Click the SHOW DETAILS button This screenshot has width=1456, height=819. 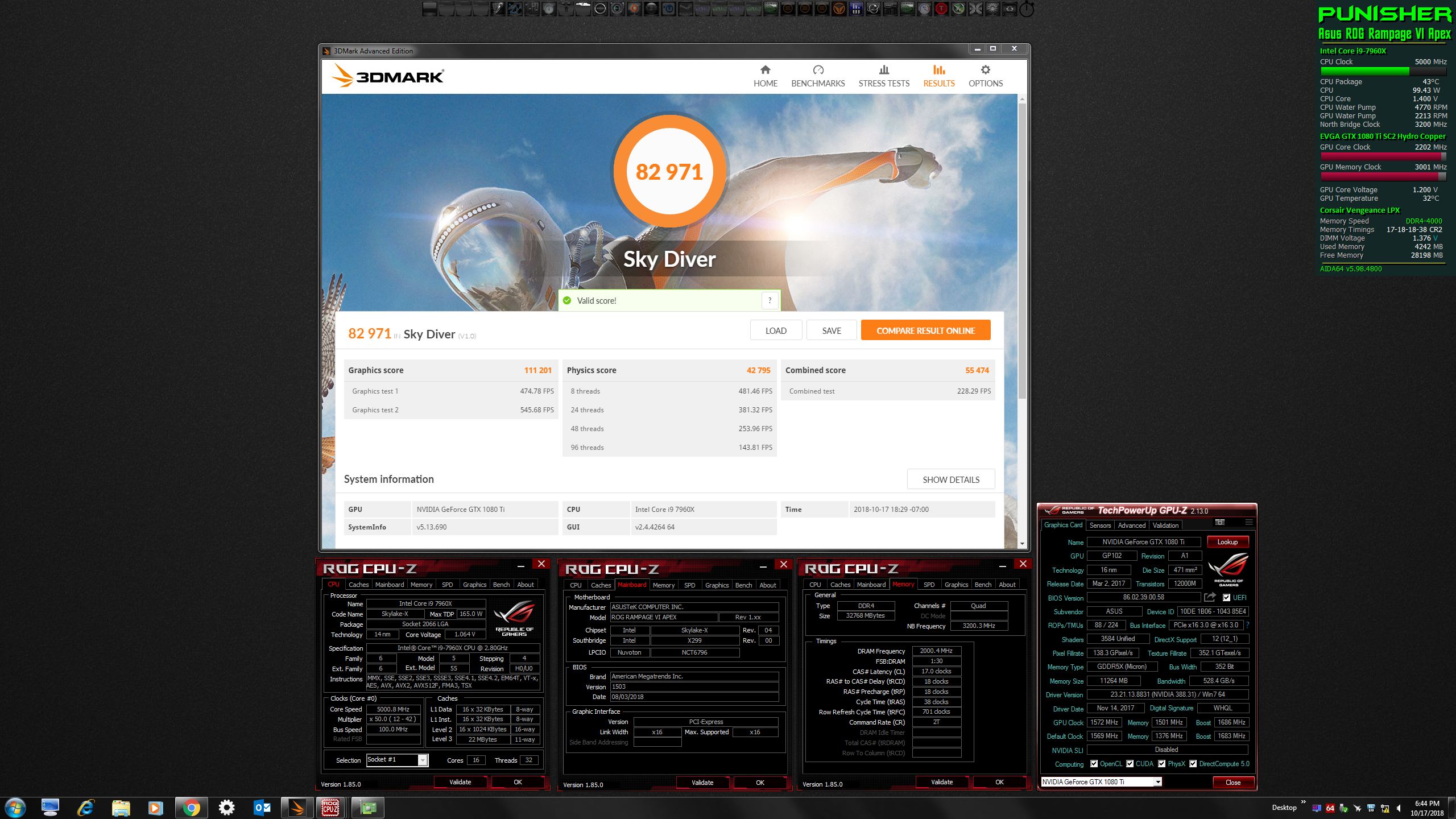pos(951,479)
